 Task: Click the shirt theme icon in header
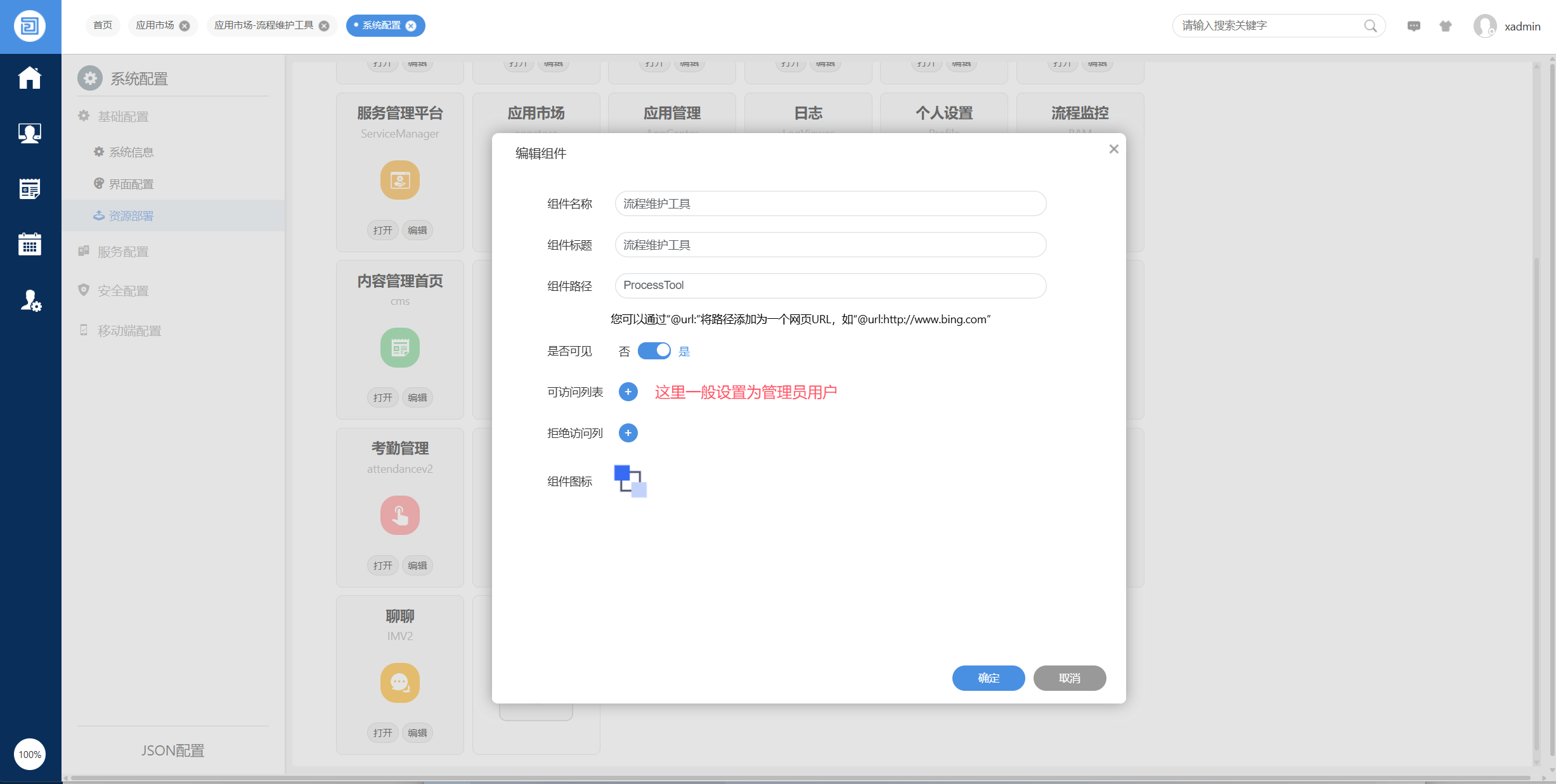[1445, 26]
